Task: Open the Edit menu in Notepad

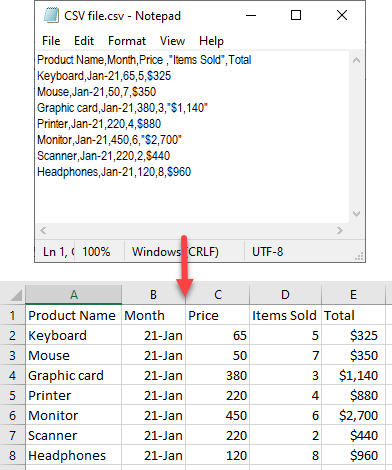Action: (x=84, y=41)
